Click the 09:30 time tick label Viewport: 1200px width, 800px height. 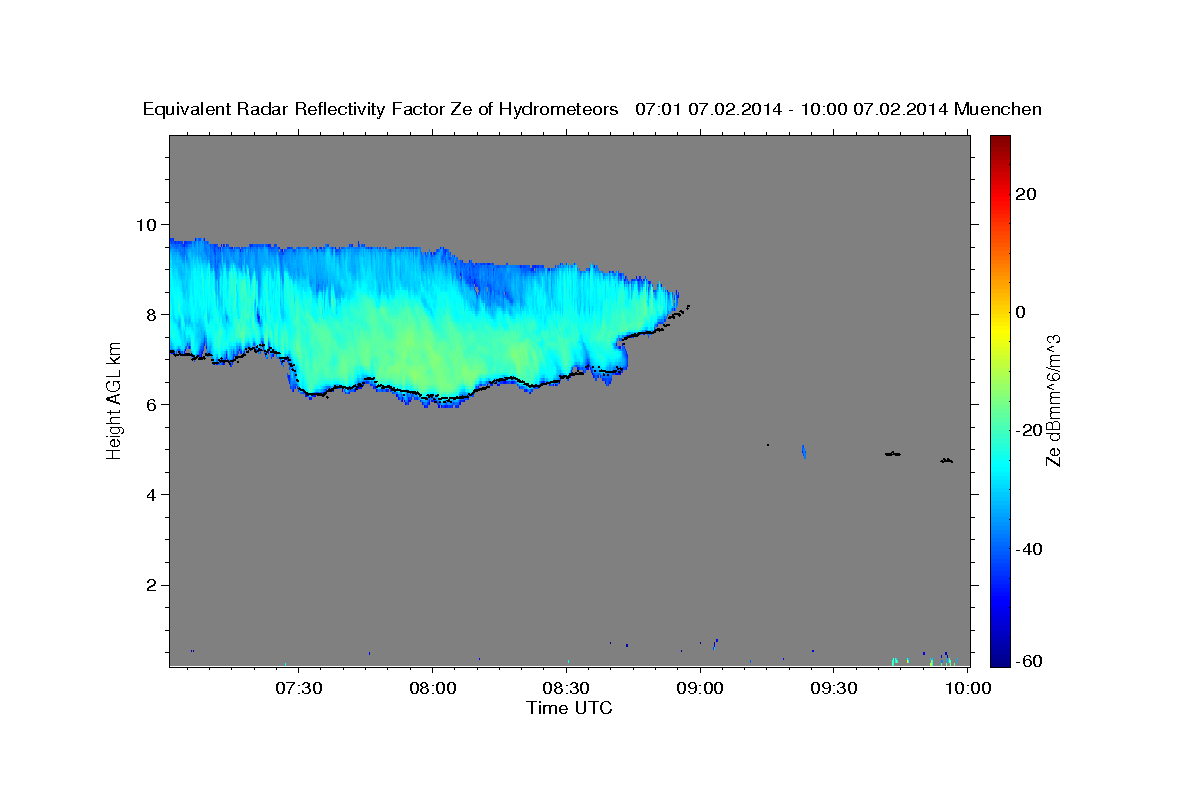834,688
